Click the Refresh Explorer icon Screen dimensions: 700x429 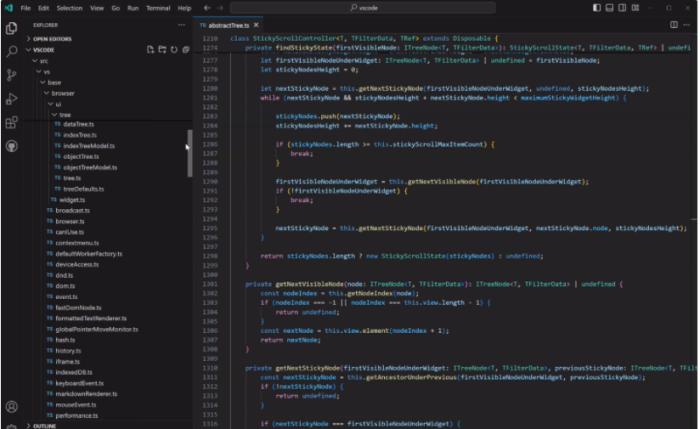coord(174,48)
